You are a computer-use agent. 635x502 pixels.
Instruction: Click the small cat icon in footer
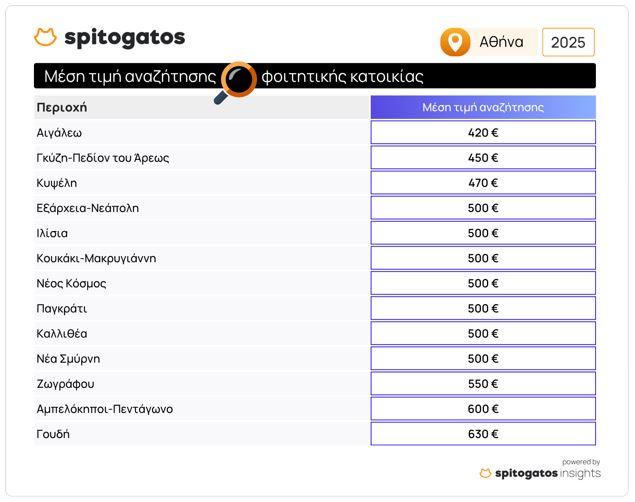pos(485,473)
